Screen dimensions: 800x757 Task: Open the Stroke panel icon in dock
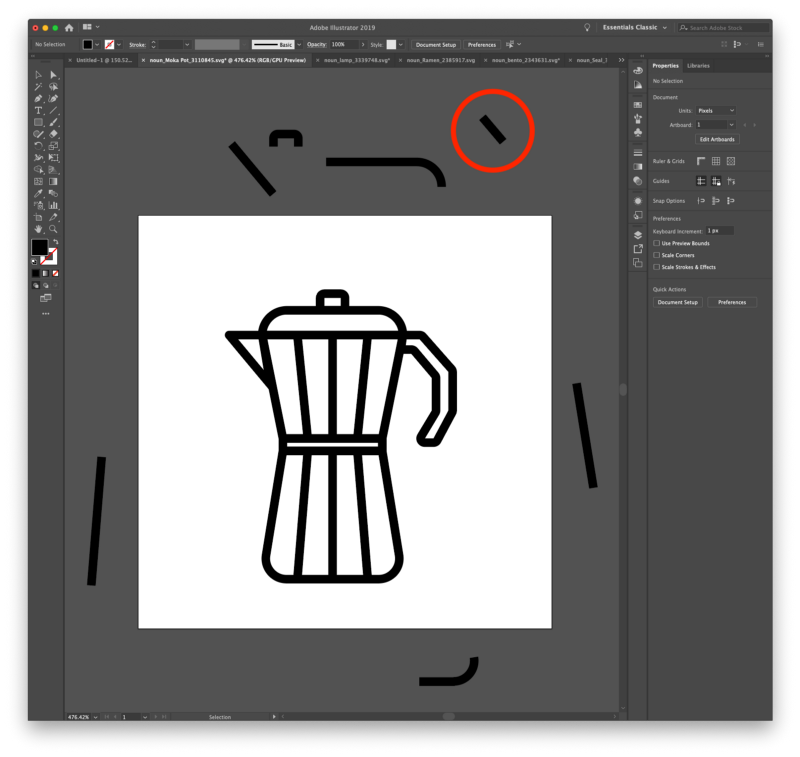click(638, 153)
